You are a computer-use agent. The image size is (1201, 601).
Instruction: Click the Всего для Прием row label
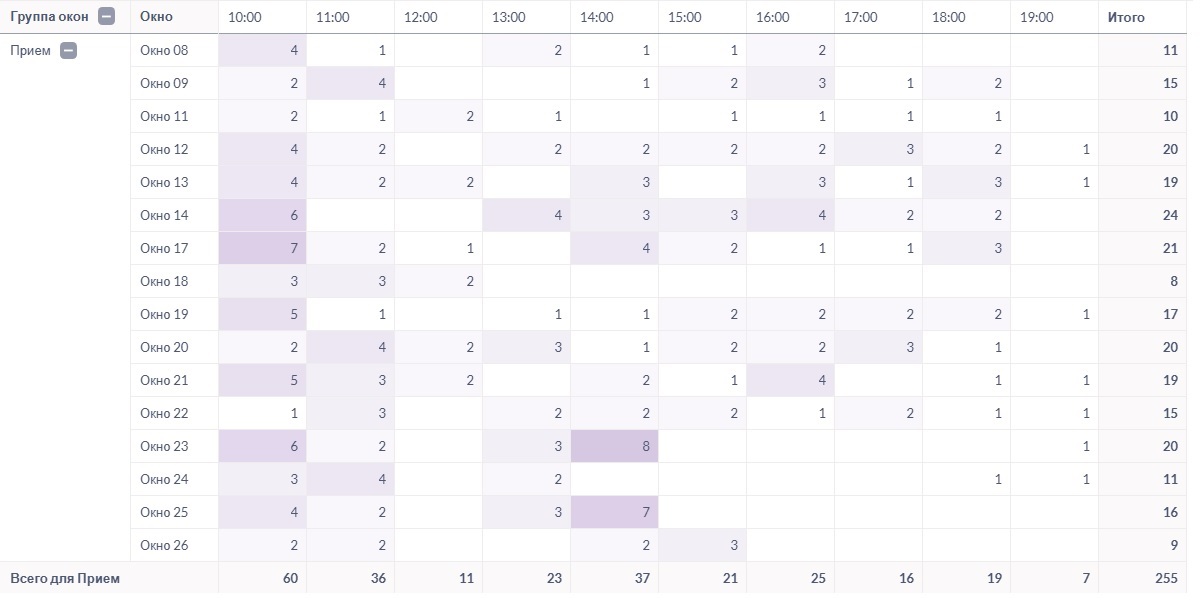coord(65,578)
